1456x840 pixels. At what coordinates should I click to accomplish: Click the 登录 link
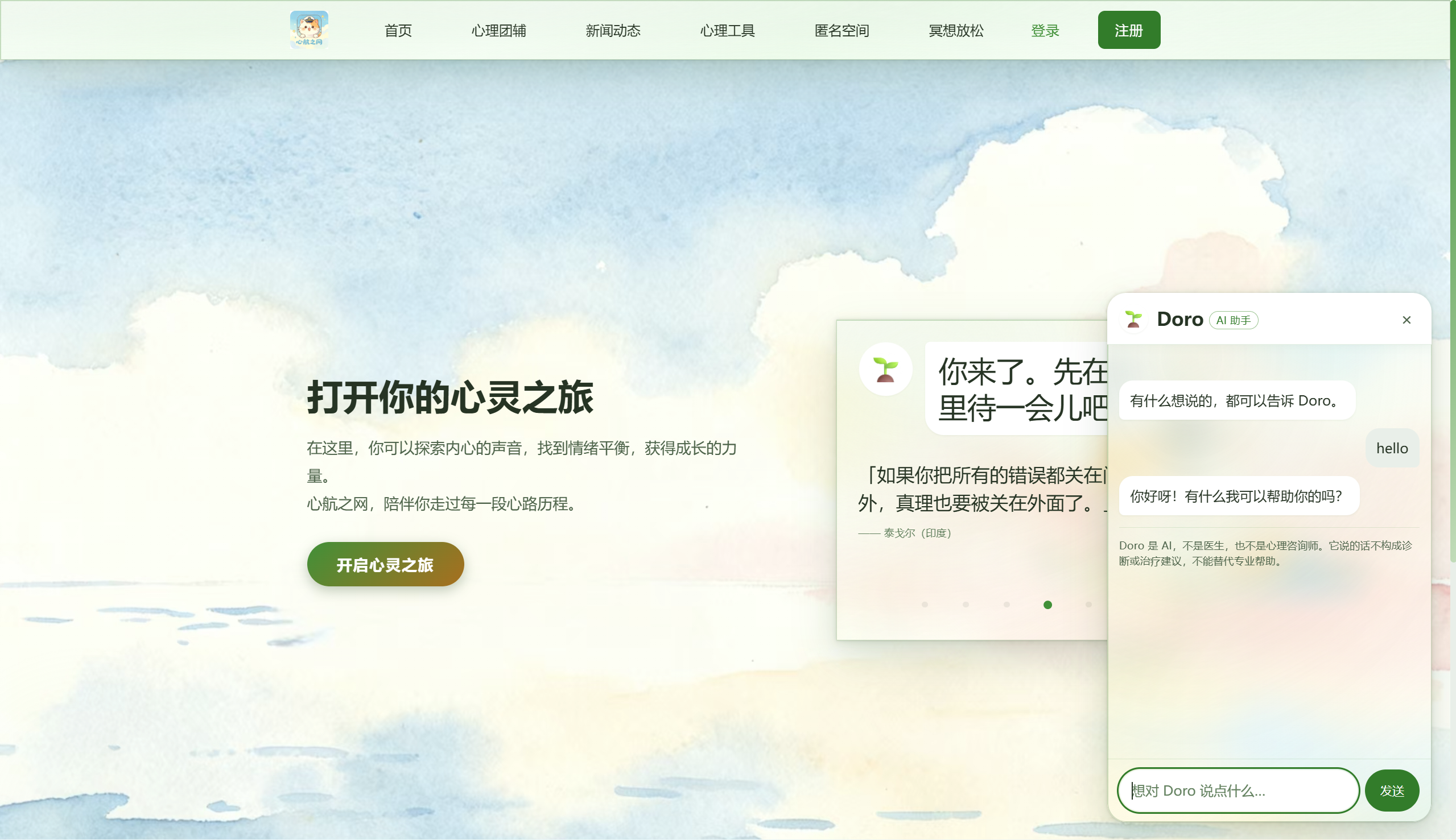(1045, 30)
